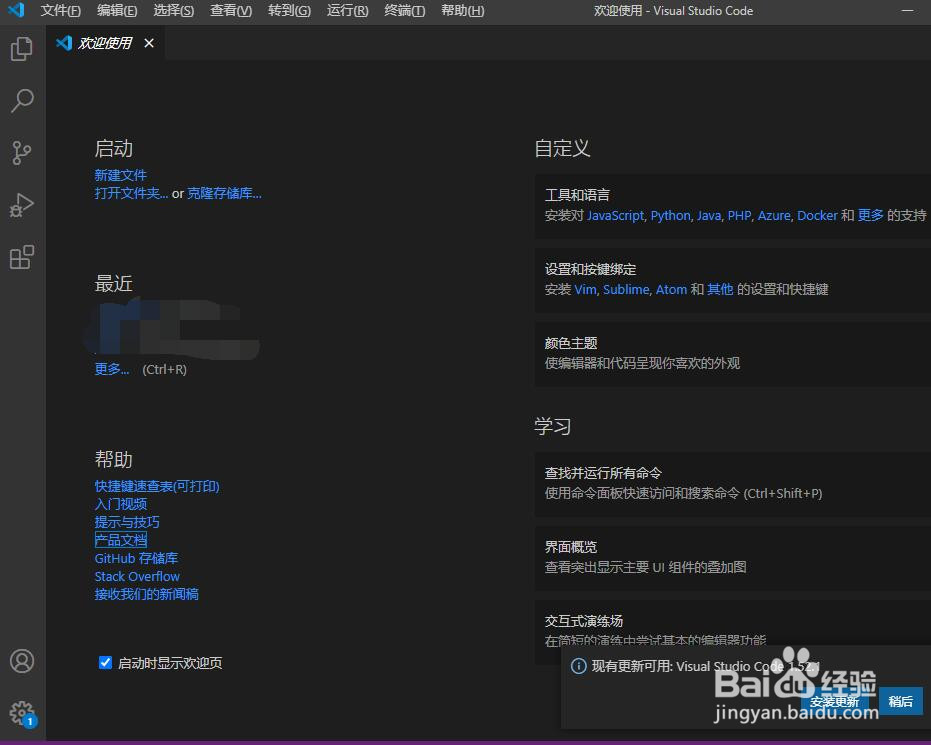This screenshot has height=745, width=931.
Task: Open the 查看(V) menu
Action: pyautogui.click(x=231, y=11)
